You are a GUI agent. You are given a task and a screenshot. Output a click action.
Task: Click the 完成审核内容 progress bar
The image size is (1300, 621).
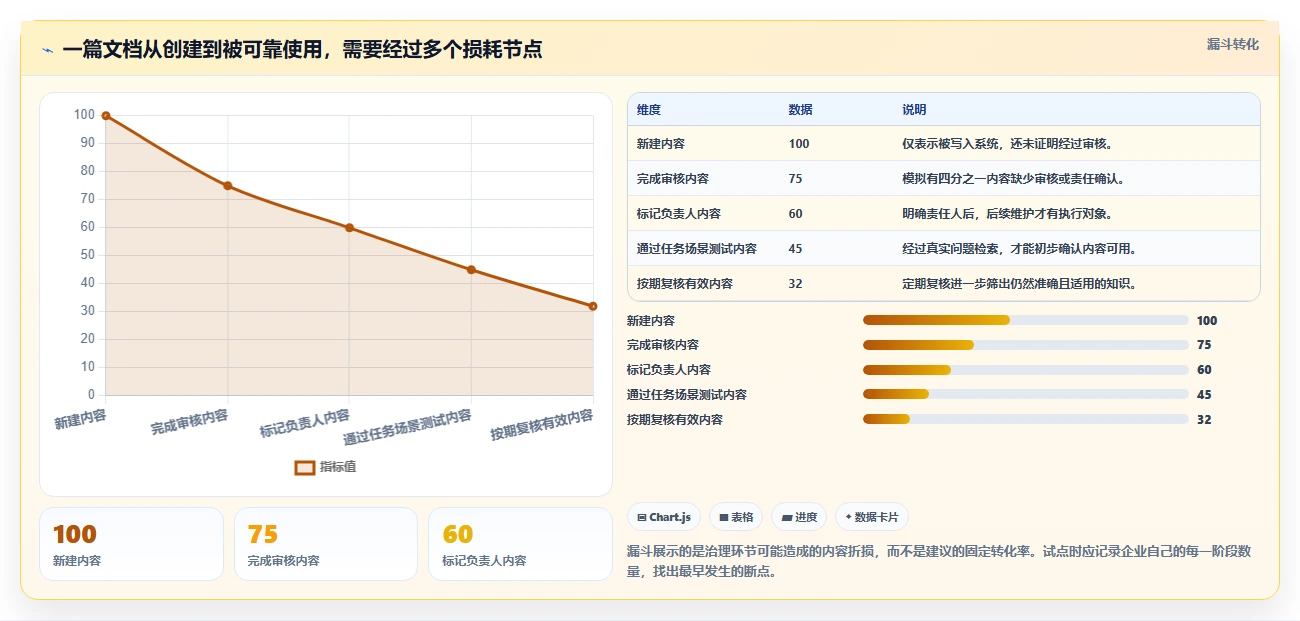1025,345
